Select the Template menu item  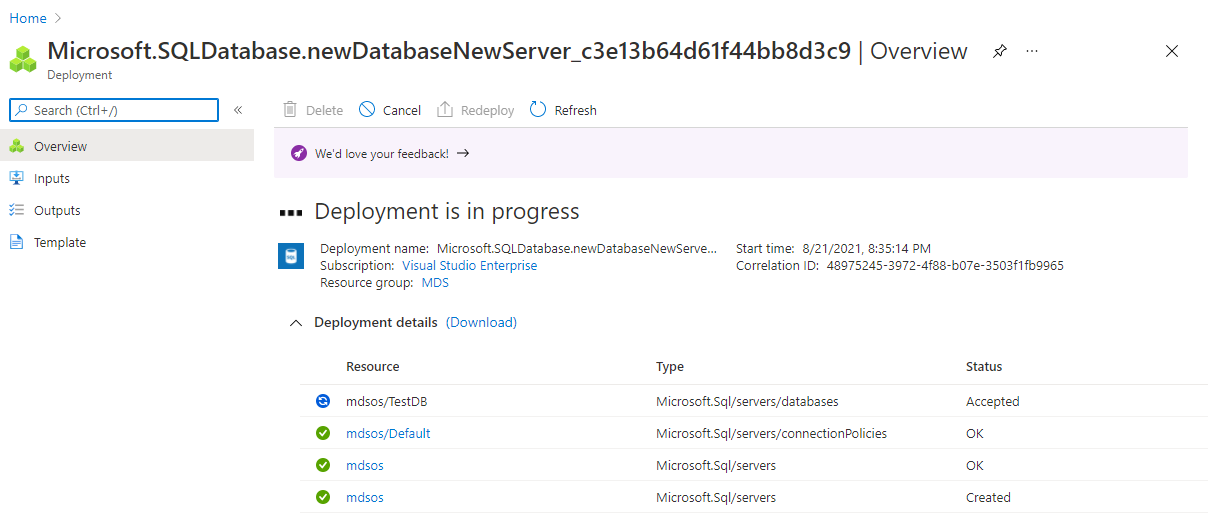click(60, 242)
